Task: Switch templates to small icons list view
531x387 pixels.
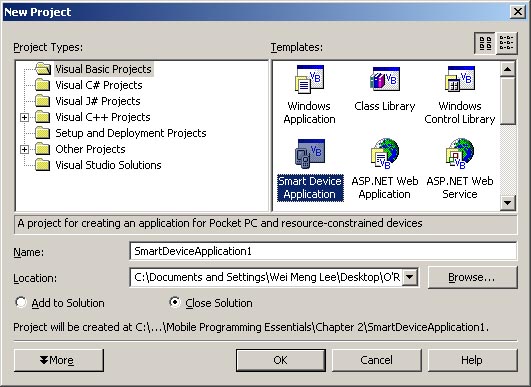Action: click(507, 43)
